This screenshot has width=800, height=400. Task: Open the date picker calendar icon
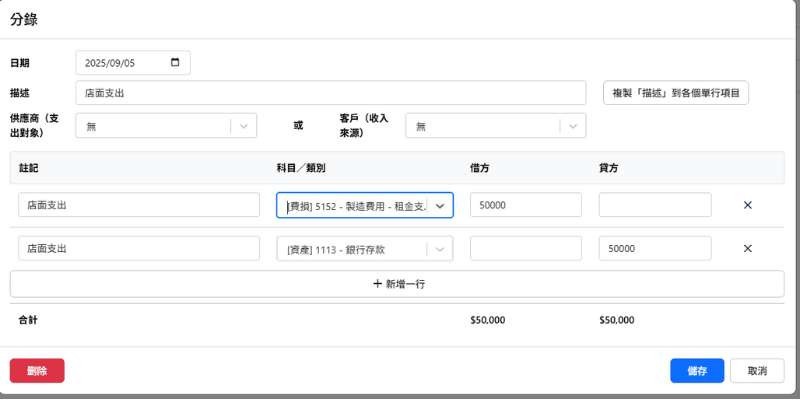(176, 63)
